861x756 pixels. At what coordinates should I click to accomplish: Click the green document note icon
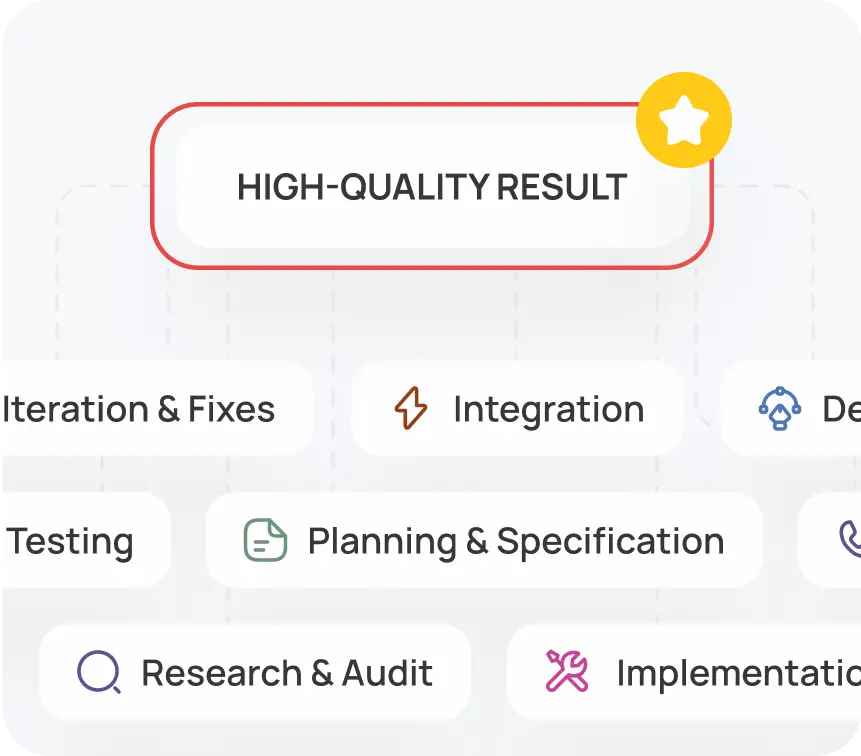265,540
